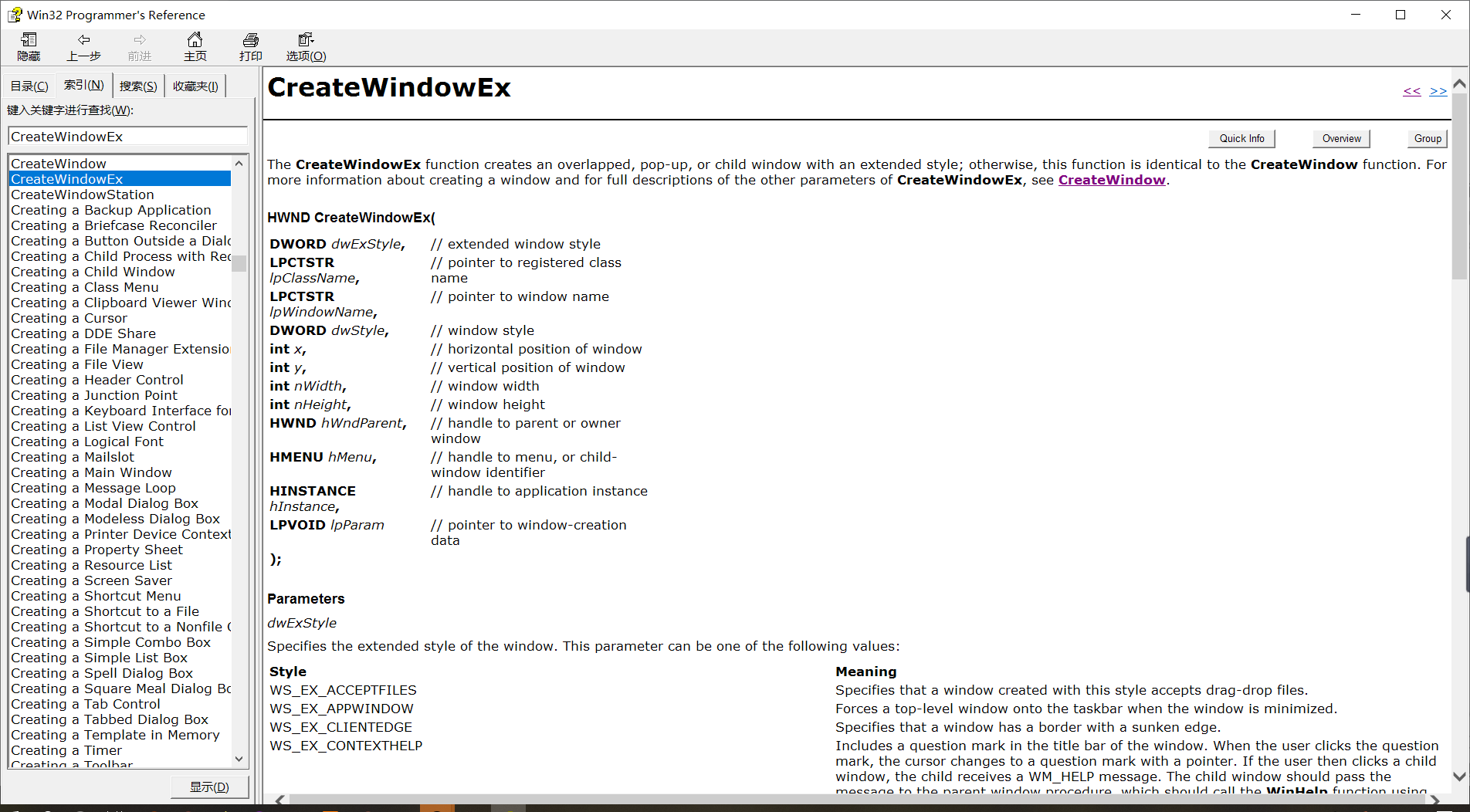
Task: Click the index list scrollbar thumb
Action: [239, 263]
